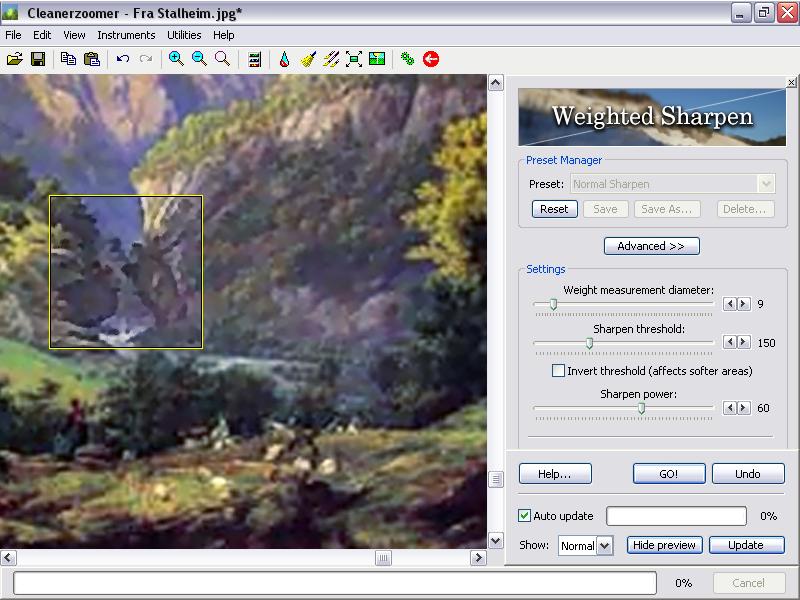
Task: Open the View menu
Action: tap(74, 35)
